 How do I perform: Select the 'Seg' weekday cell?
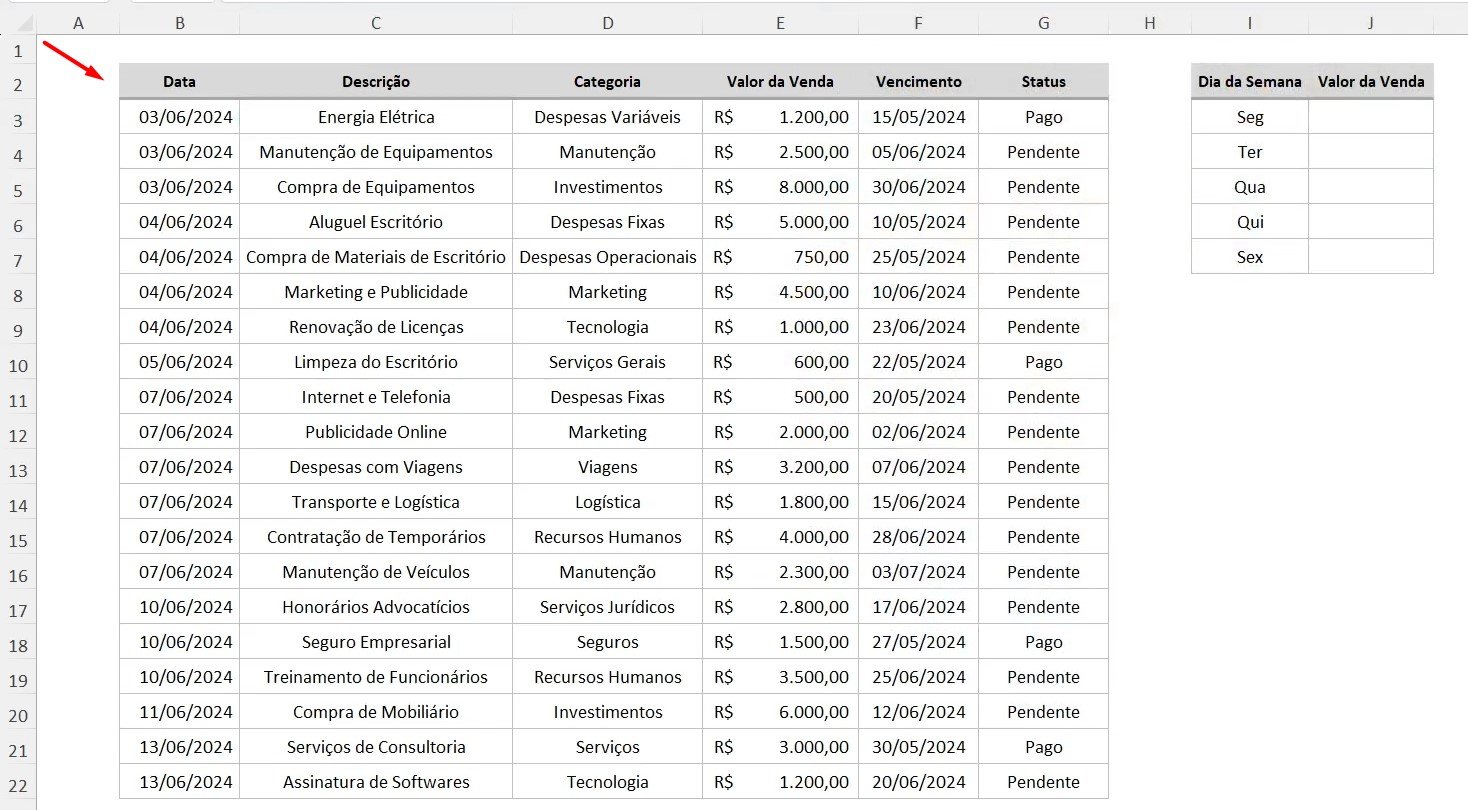pos(1250,117)
